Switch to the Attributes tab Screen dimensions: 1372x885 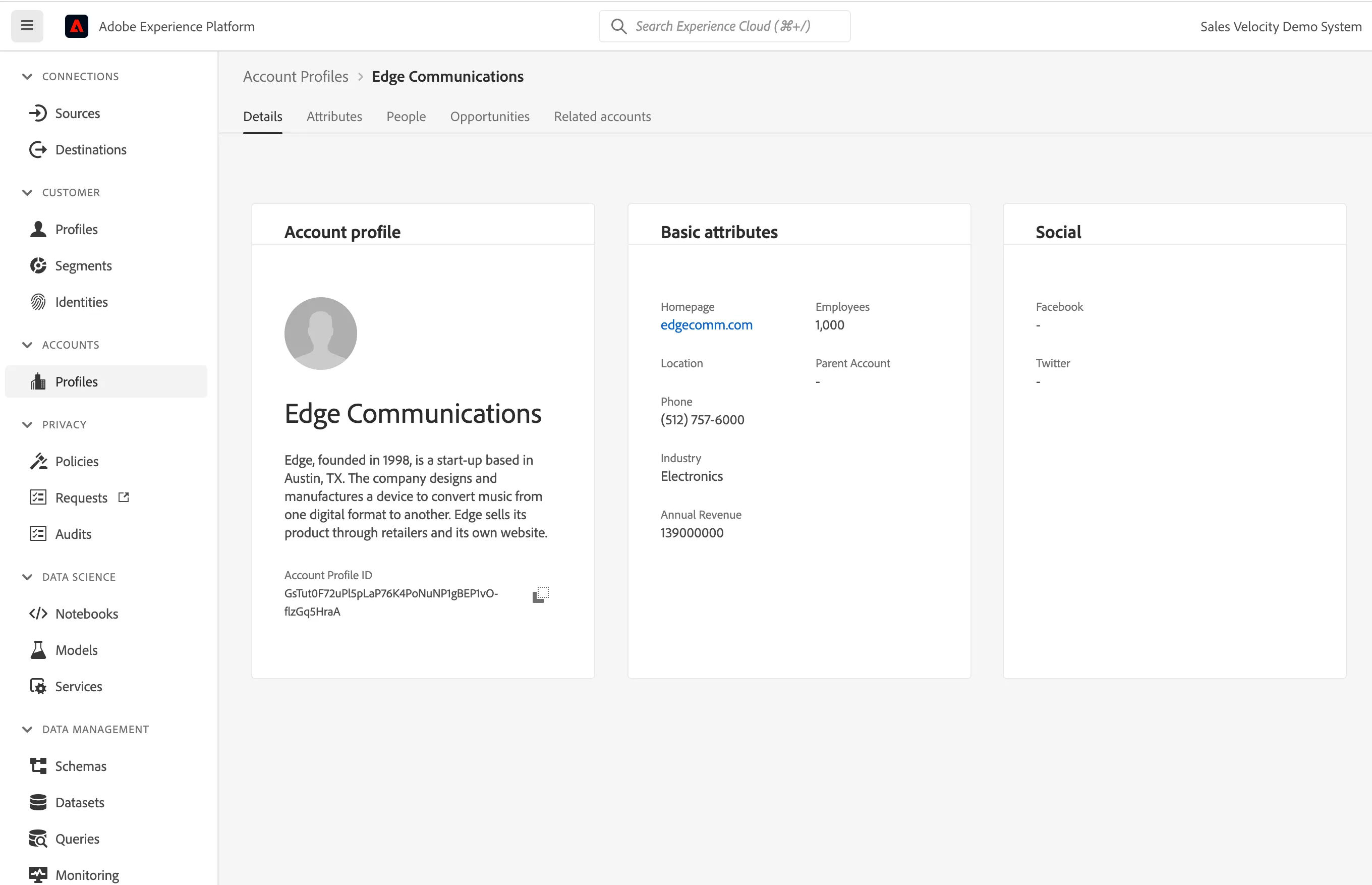click(334, 117)
